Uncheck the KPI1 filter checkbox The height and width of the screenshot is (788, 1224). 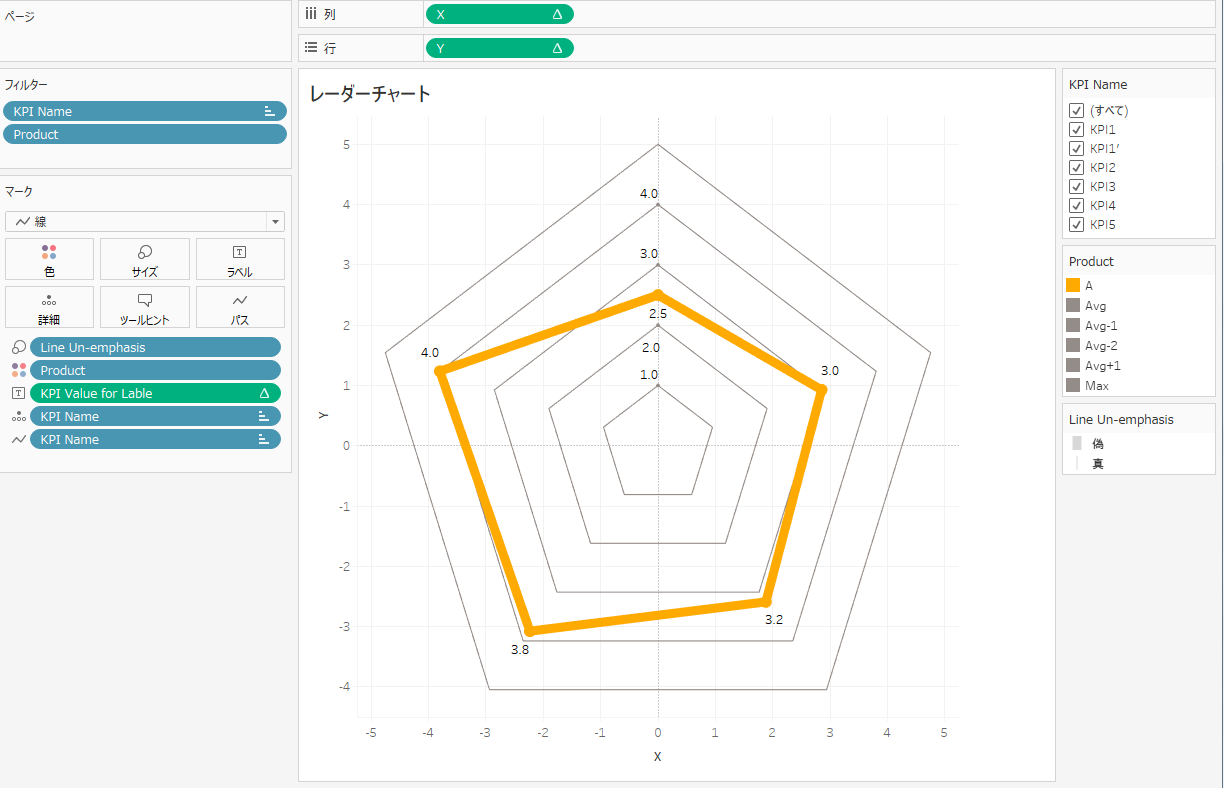[1077, 130]
